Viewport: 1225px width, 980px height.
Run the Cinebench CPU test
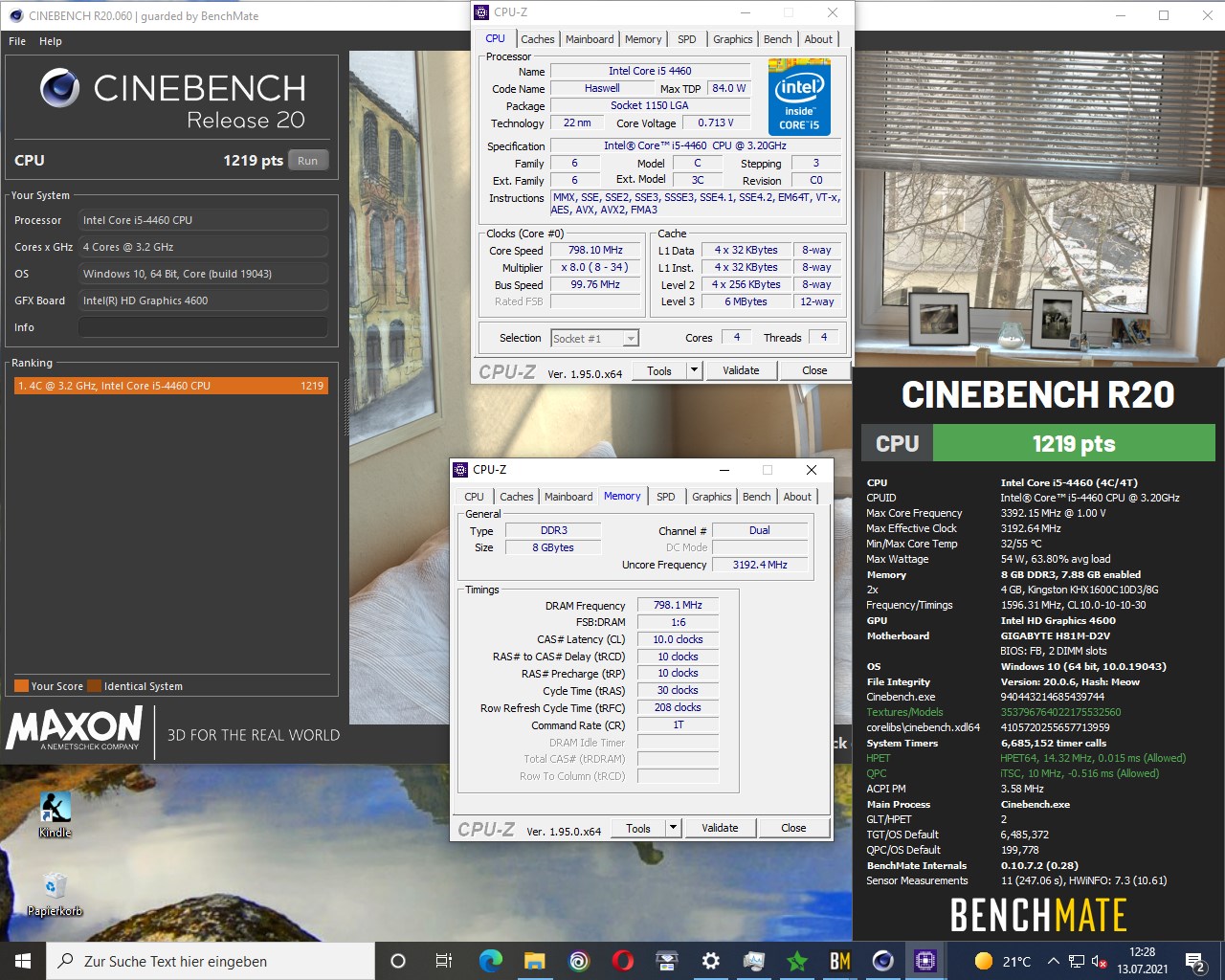[x=307, y=161]
